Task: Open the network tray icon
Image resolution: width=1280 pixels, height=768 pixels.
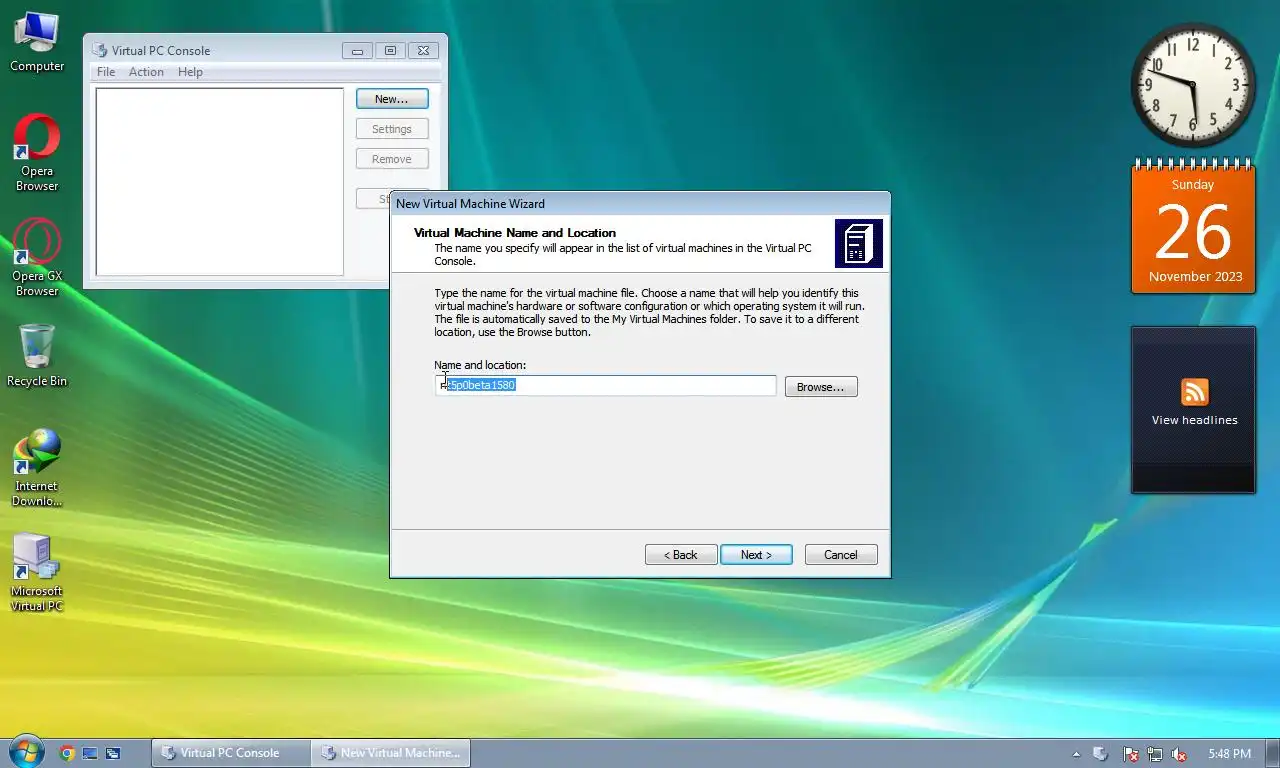Action: click(1155, 754)
